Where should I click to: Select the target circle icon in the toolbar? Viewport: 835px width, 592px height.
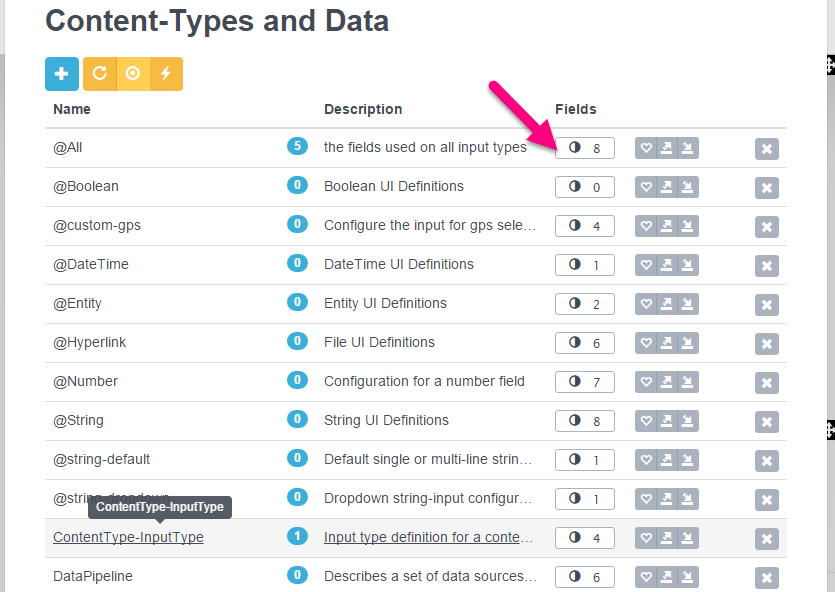133,73
